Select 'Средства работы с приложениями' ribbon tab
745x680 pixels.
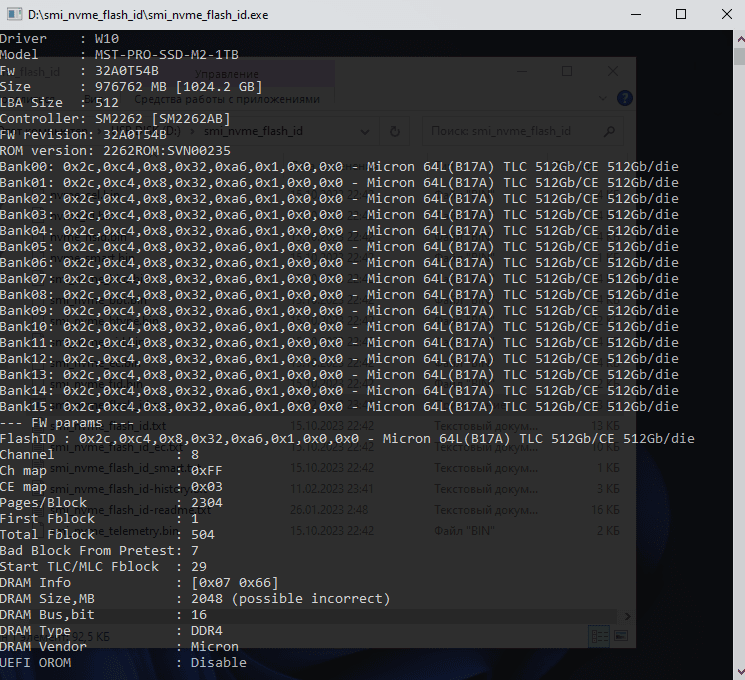coord(227,99)
